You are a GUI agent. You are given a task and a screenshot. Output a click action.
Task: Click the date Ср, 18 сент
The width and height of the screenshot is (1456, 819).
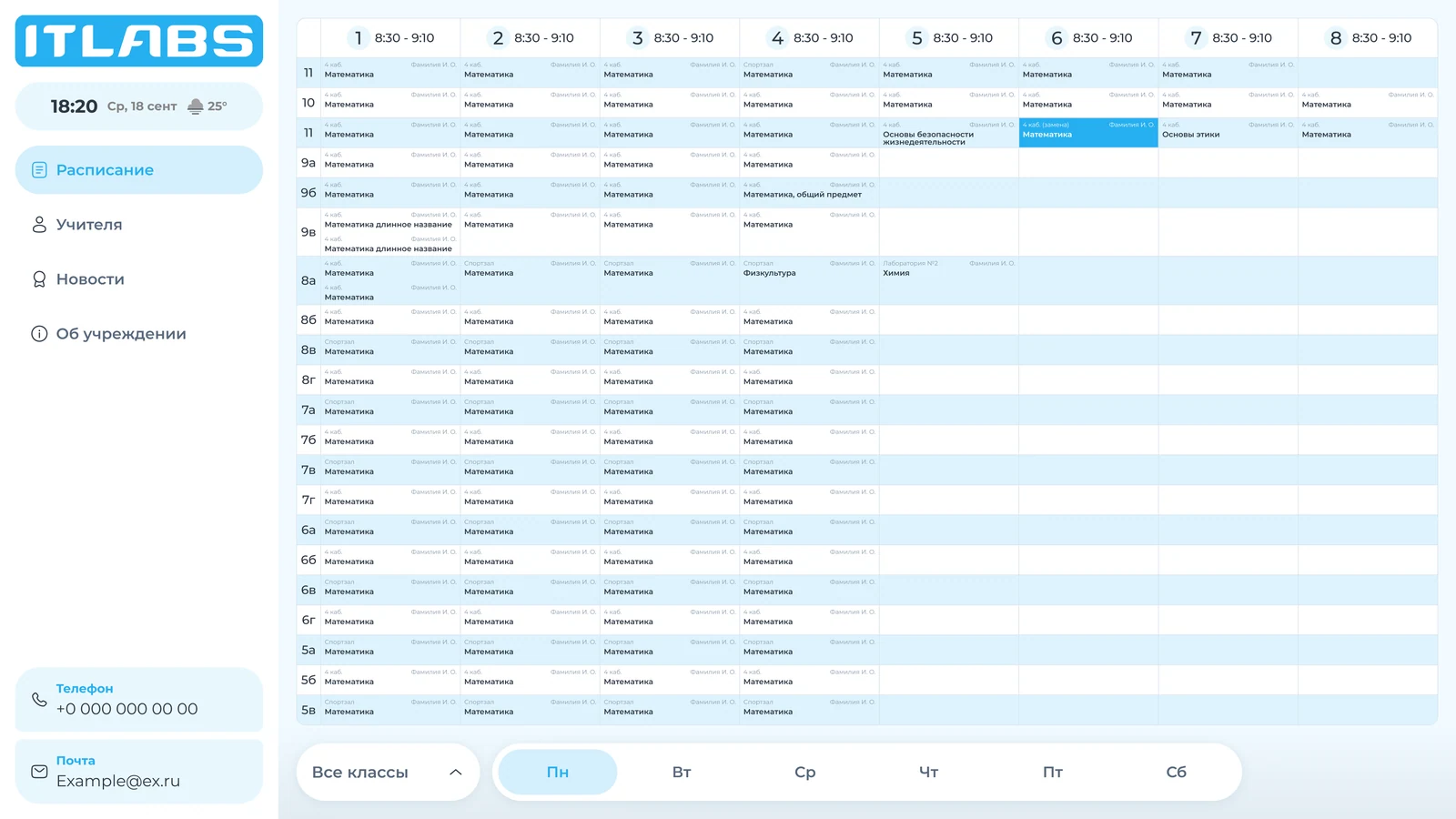click(x=142, y=106)
